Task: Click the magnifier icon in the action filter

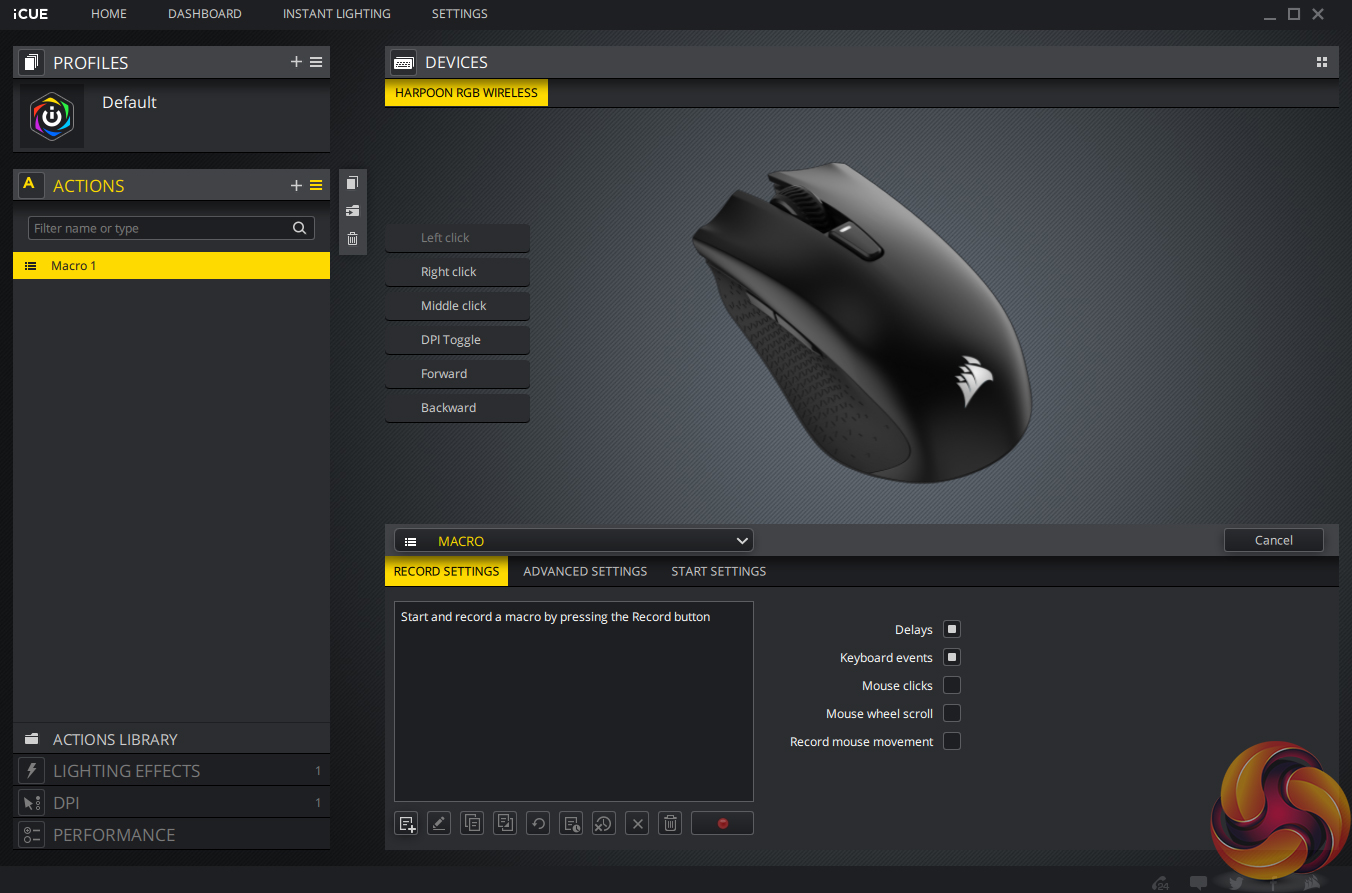Action: tap(299, 228)
